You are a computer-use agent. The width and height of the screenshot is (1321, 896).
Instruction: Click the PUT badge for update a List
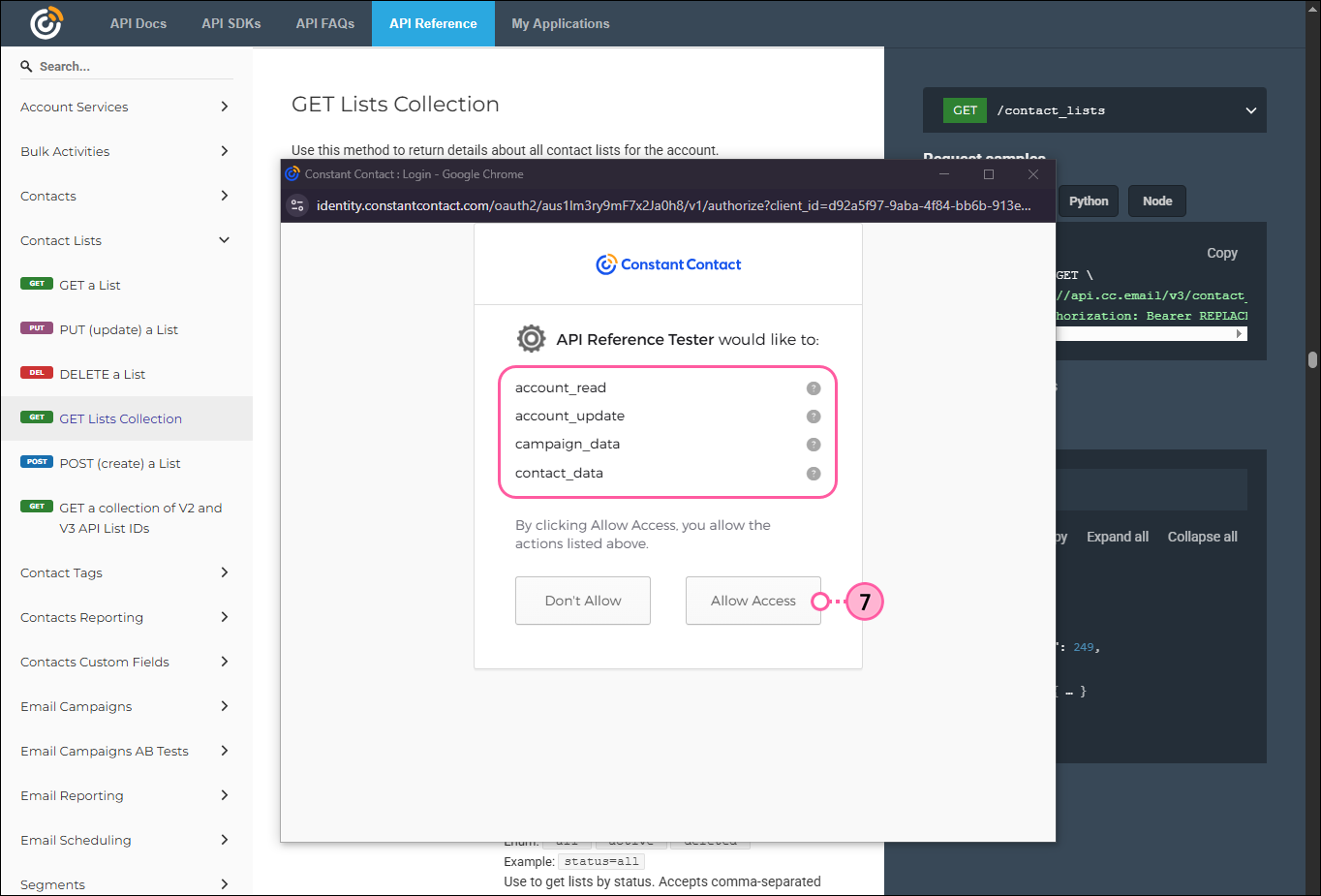pos(37,328)
